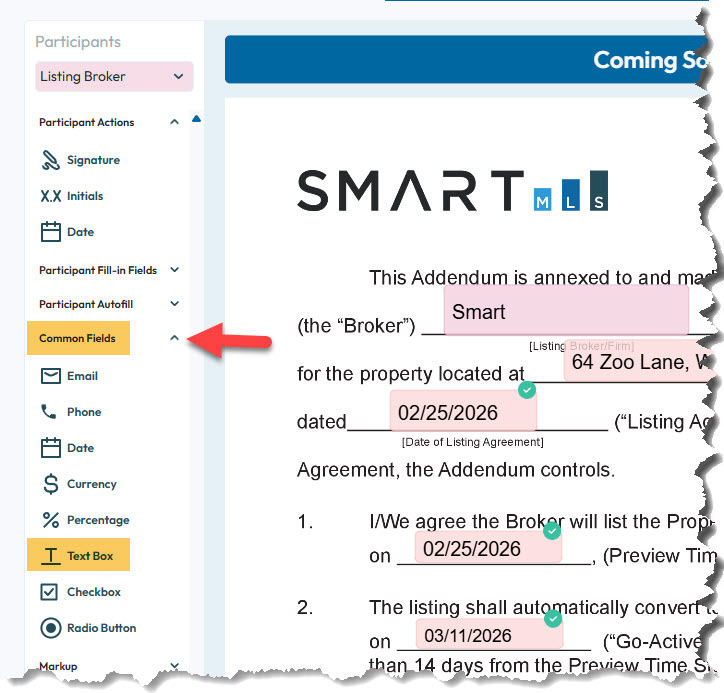
Task: Collapse the Participant Actions section chevron
Action: click(x=174, y=122)
